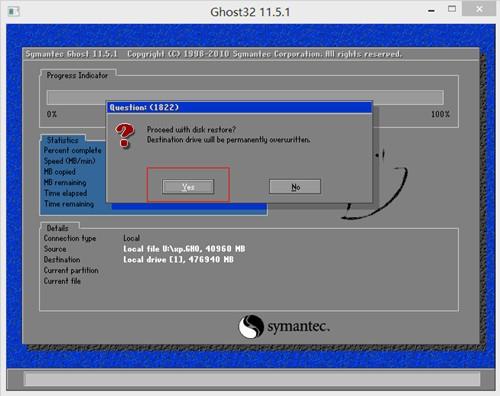Click the 100% progress label
Image resolution: width=500 pixels, height=396 pixels.
tap(440, 114)
